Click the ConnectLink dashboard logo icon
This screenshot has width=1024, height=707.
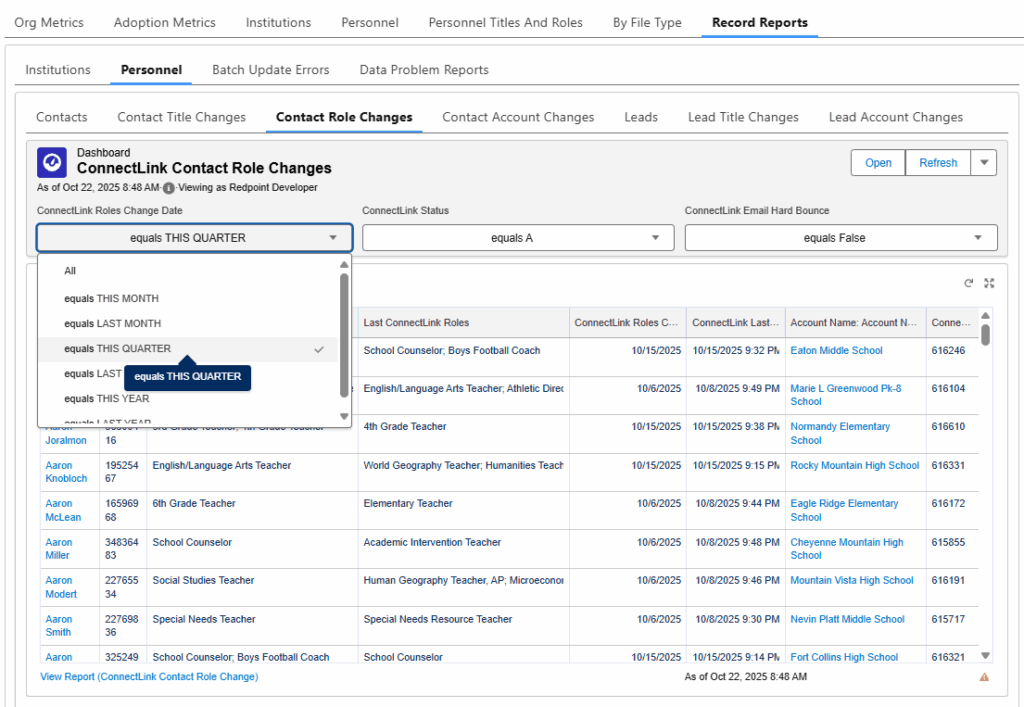[51, 162]
